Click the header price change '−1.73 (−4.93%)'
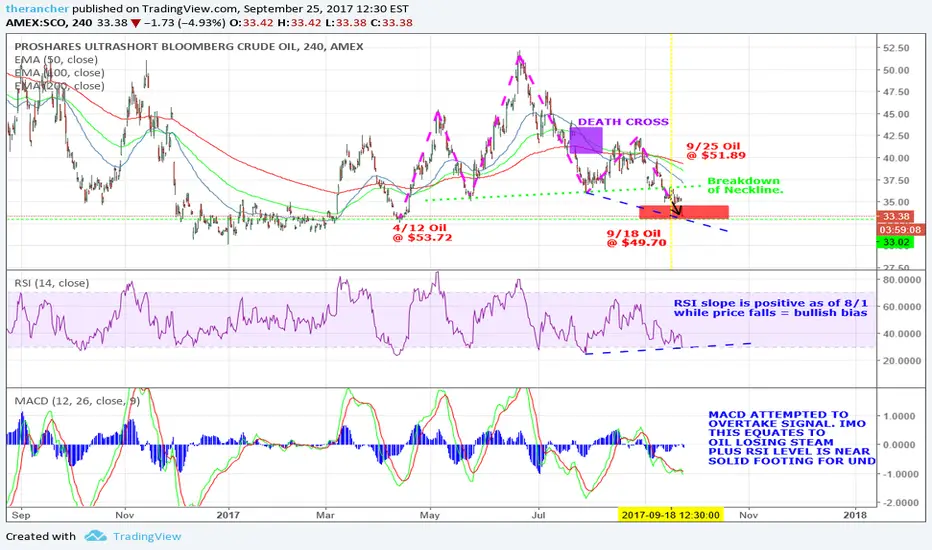This screenshot has width=932, height=550. [x=184, y=23]
